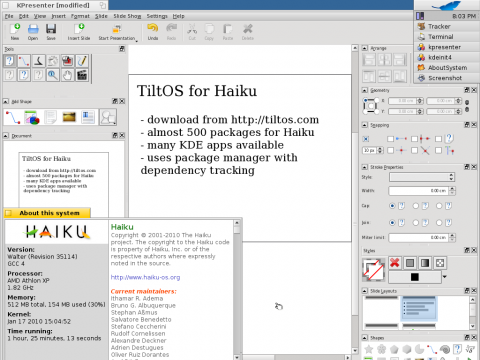Choose the pattern fill style button
Viewport: 480px width, 360px height.
point(440,263)
